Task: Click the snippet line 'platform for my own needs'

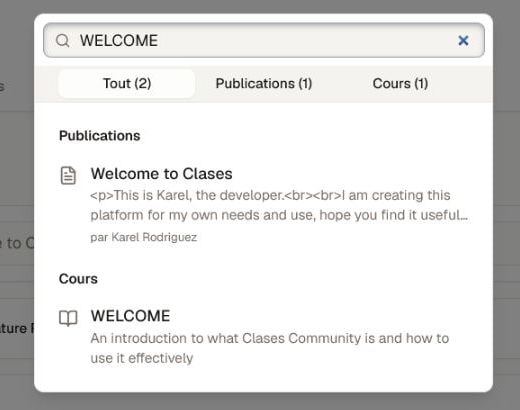Action: [279, 215]
